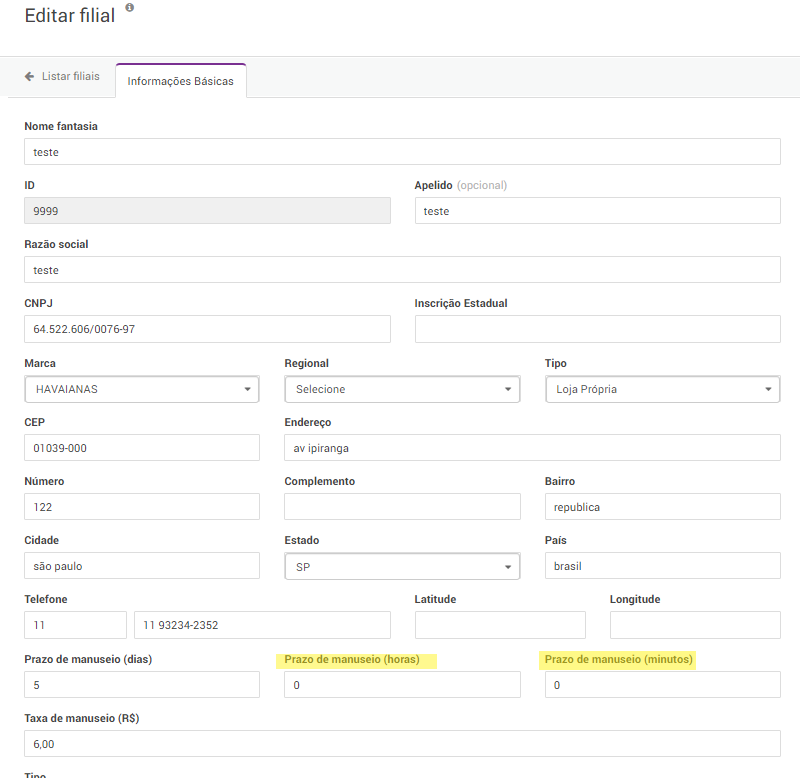Click the Complemento input field
This screenshot has width=800, height=778.
(402, 507)
